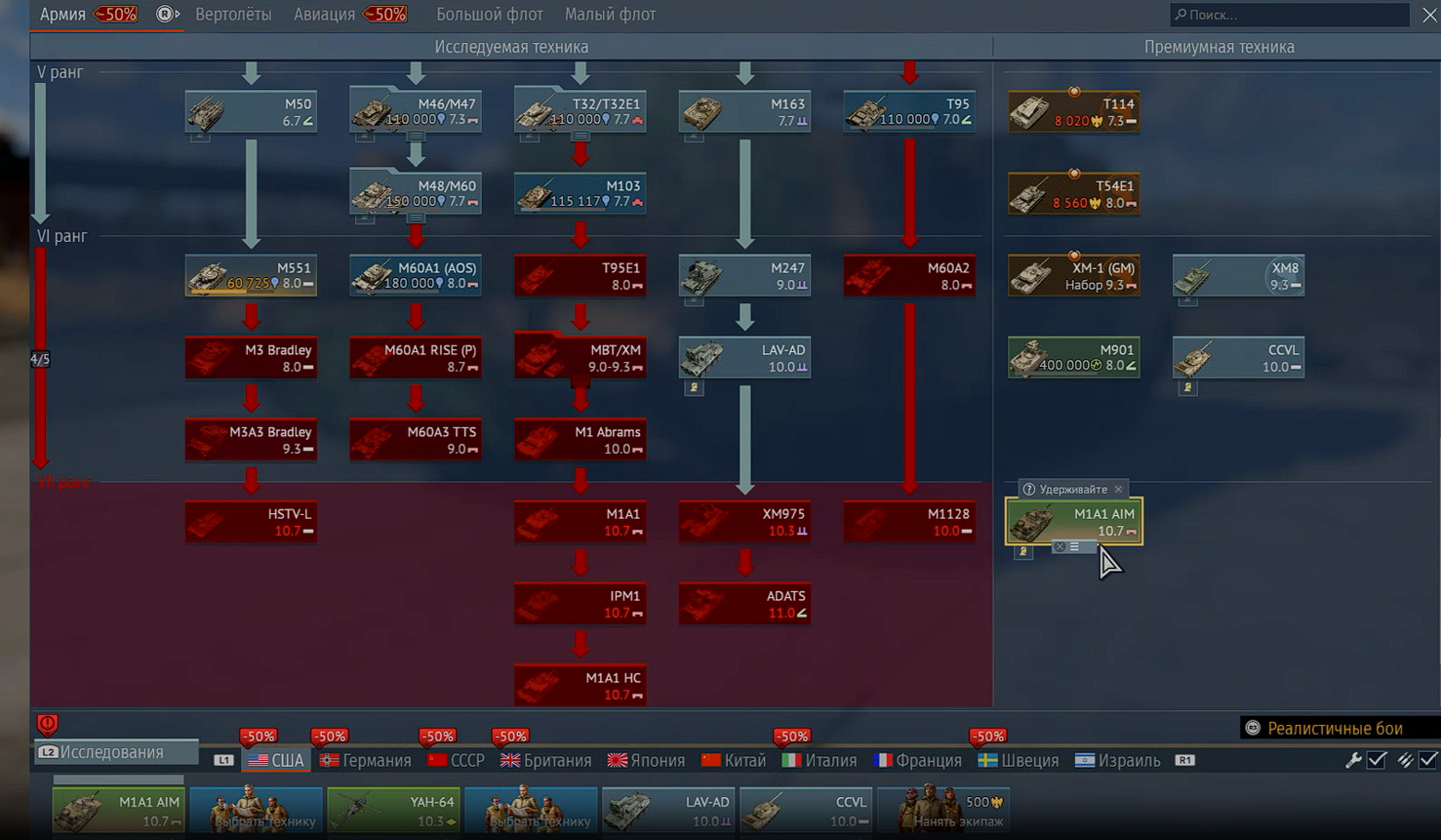Select the M551 light tank card

(x=251, y=276)
